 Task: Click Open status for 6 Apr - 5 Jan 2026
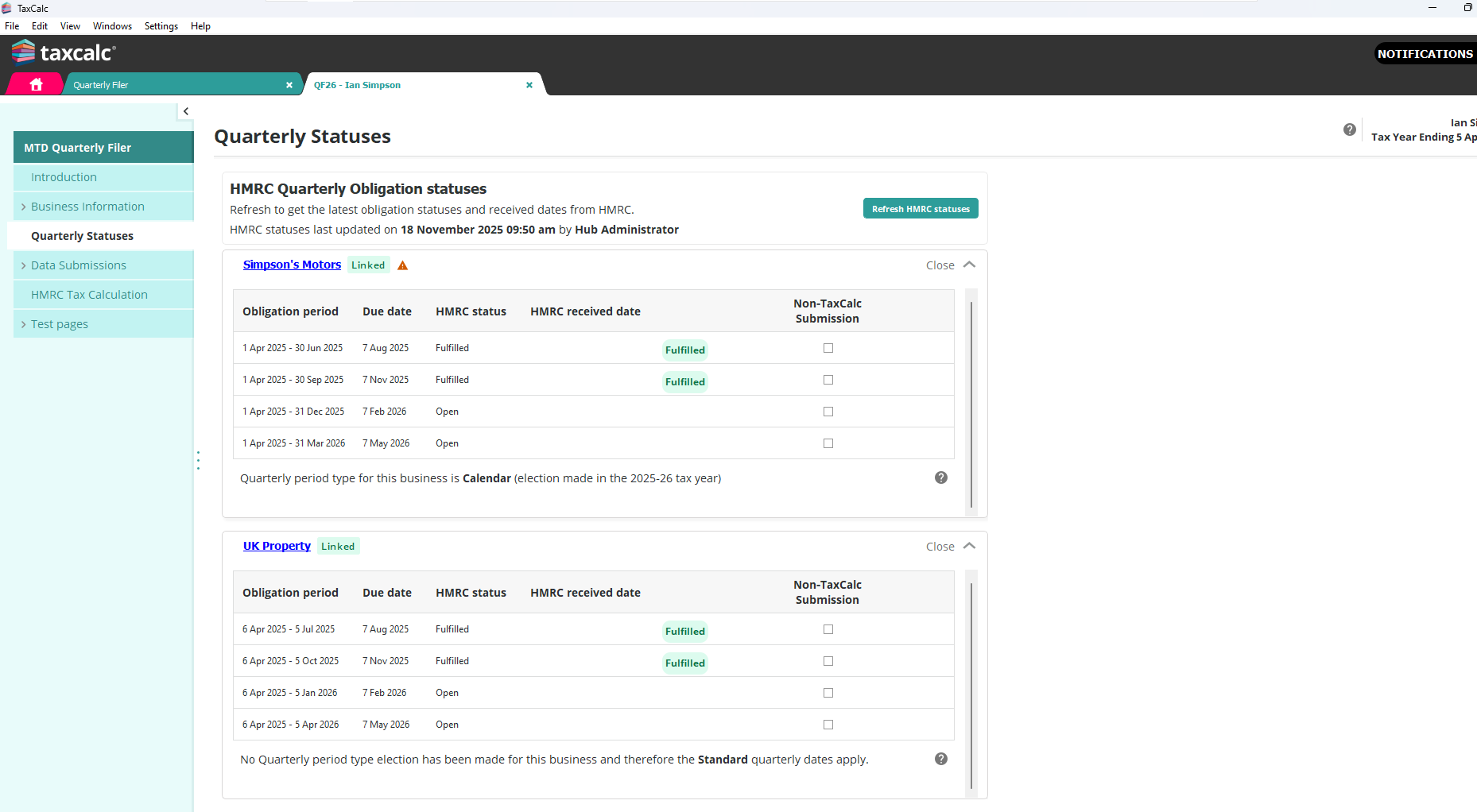click(x=447, y=693)
